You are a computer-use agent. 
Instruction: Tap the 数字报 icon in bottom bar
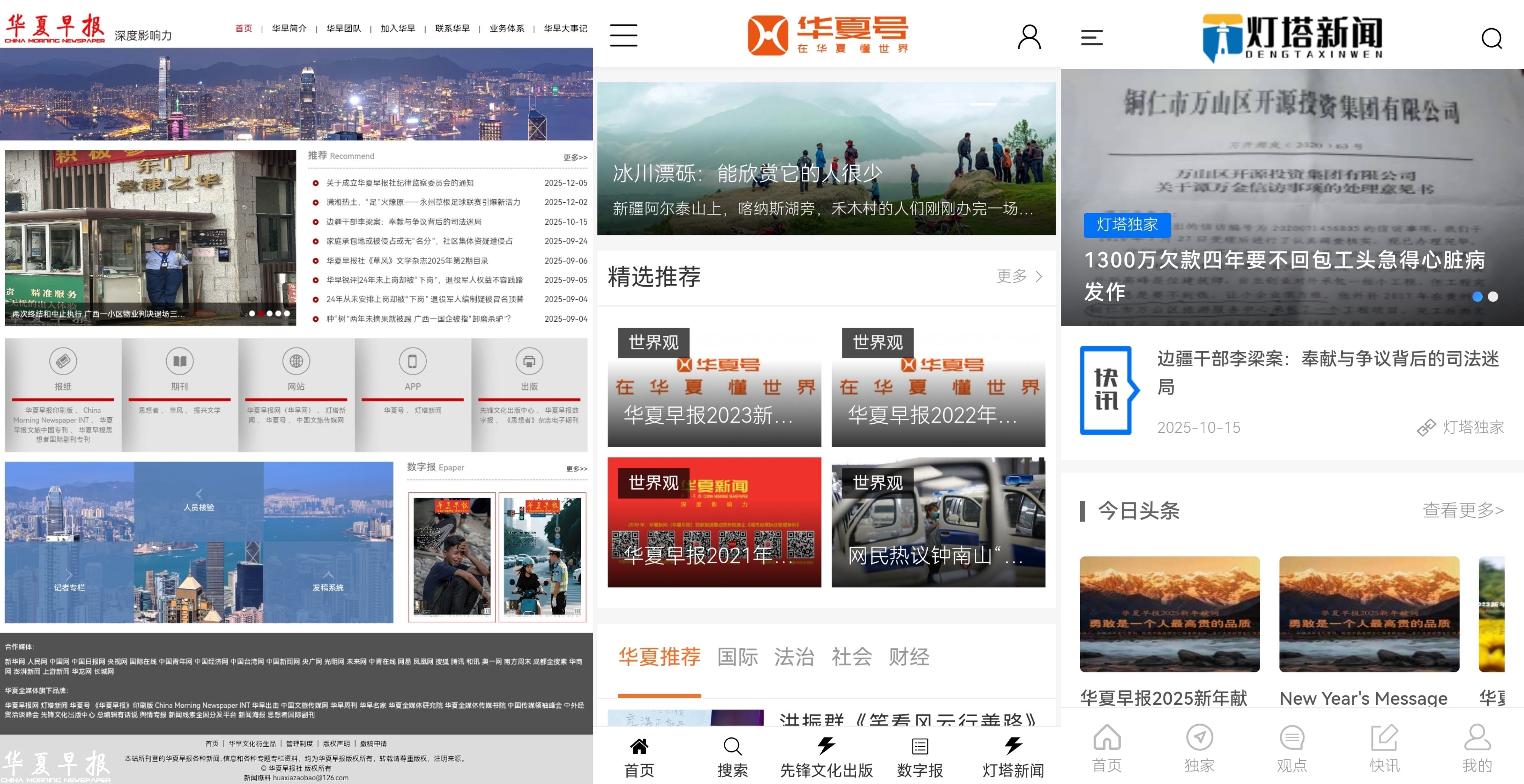point(919,746)
